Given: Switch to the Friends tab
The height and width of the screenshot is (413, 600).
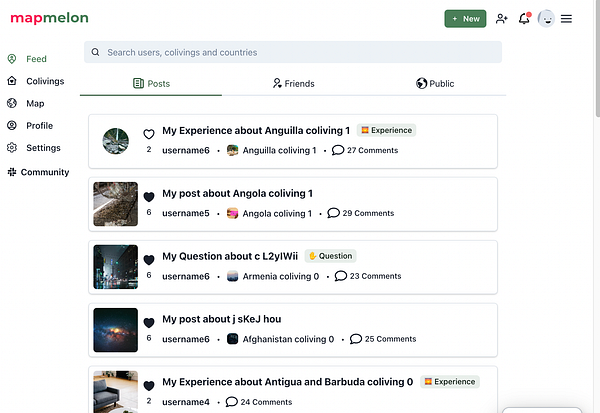Looking at the screenshot, I should (x=293, y=84).
